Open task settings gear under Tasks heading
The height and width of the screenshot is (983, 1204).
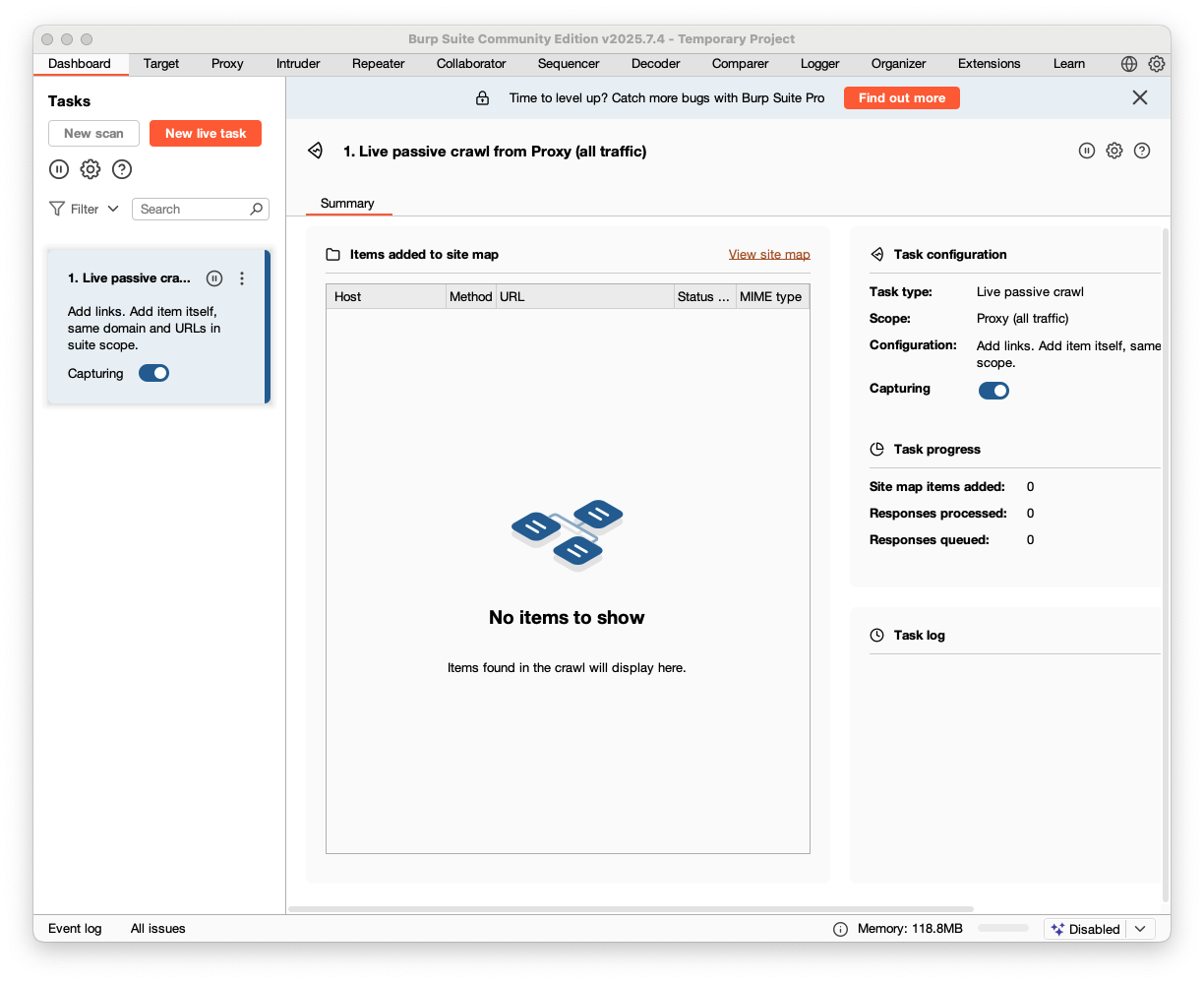(x=90, y=169)
